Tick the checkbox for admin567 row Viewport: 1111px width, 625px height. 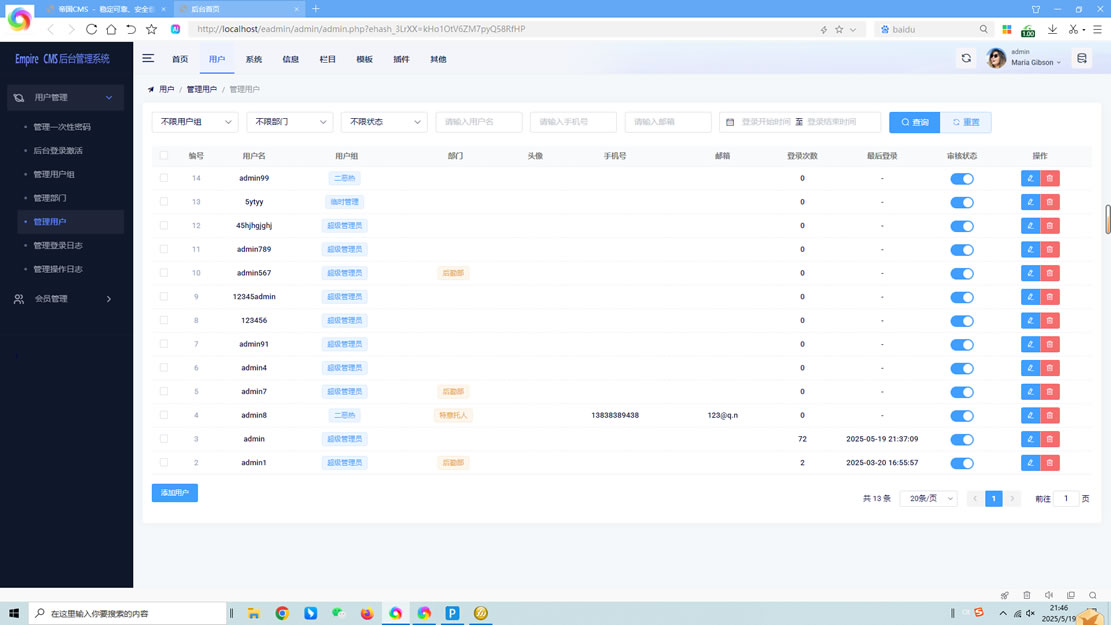[x=164, y=273]
